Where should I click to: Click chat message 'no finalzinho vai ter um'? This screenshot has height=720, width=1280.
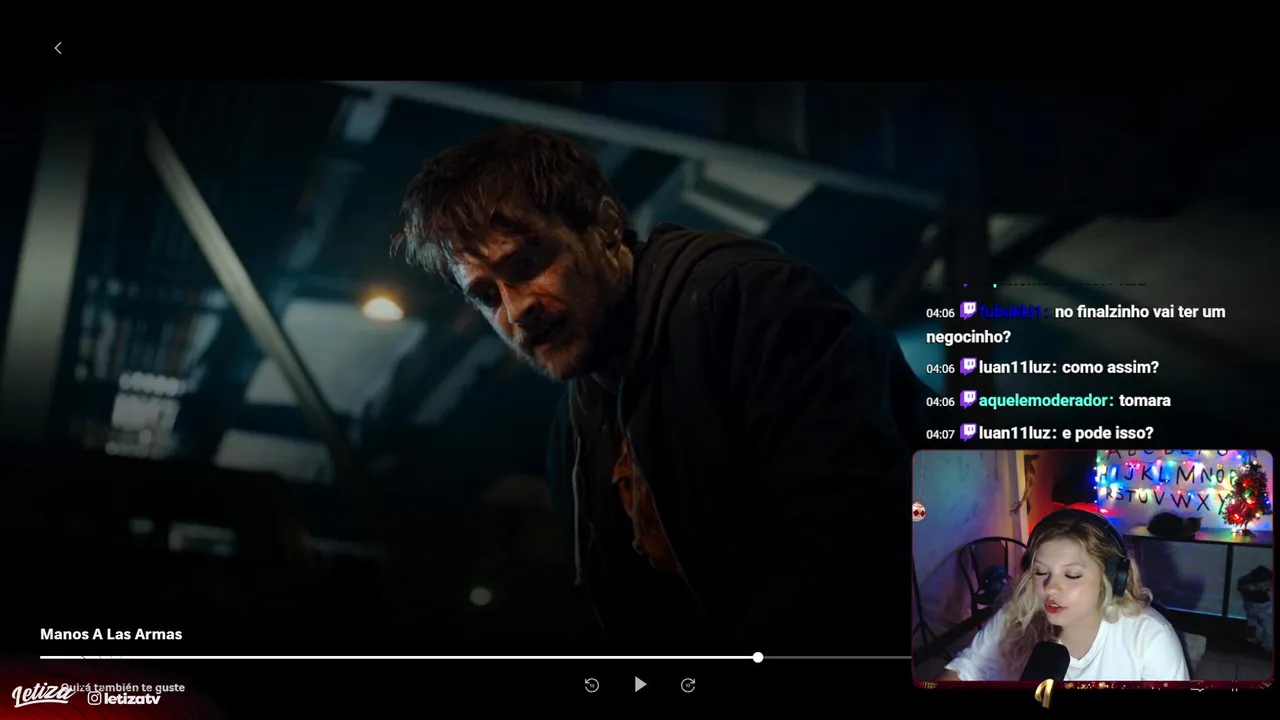(1140, 312)
